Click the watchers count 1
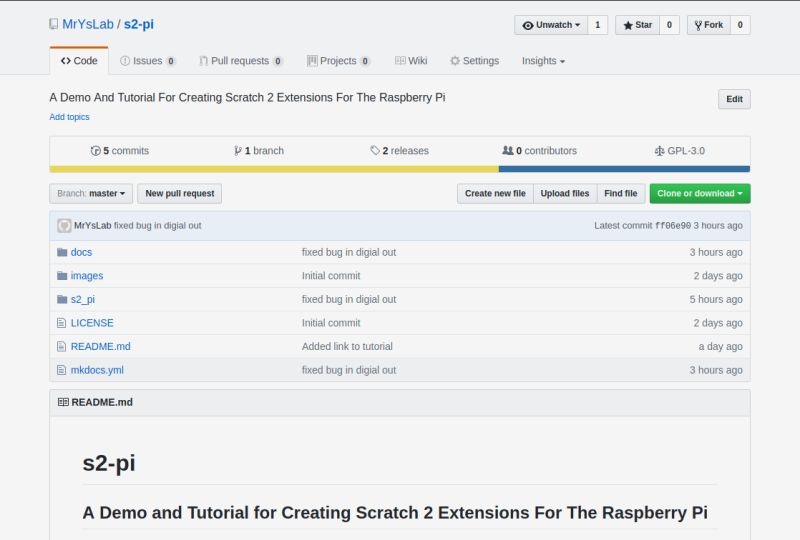Image resolution: width=800 pixels, height=540 pixels. (597, 25)
